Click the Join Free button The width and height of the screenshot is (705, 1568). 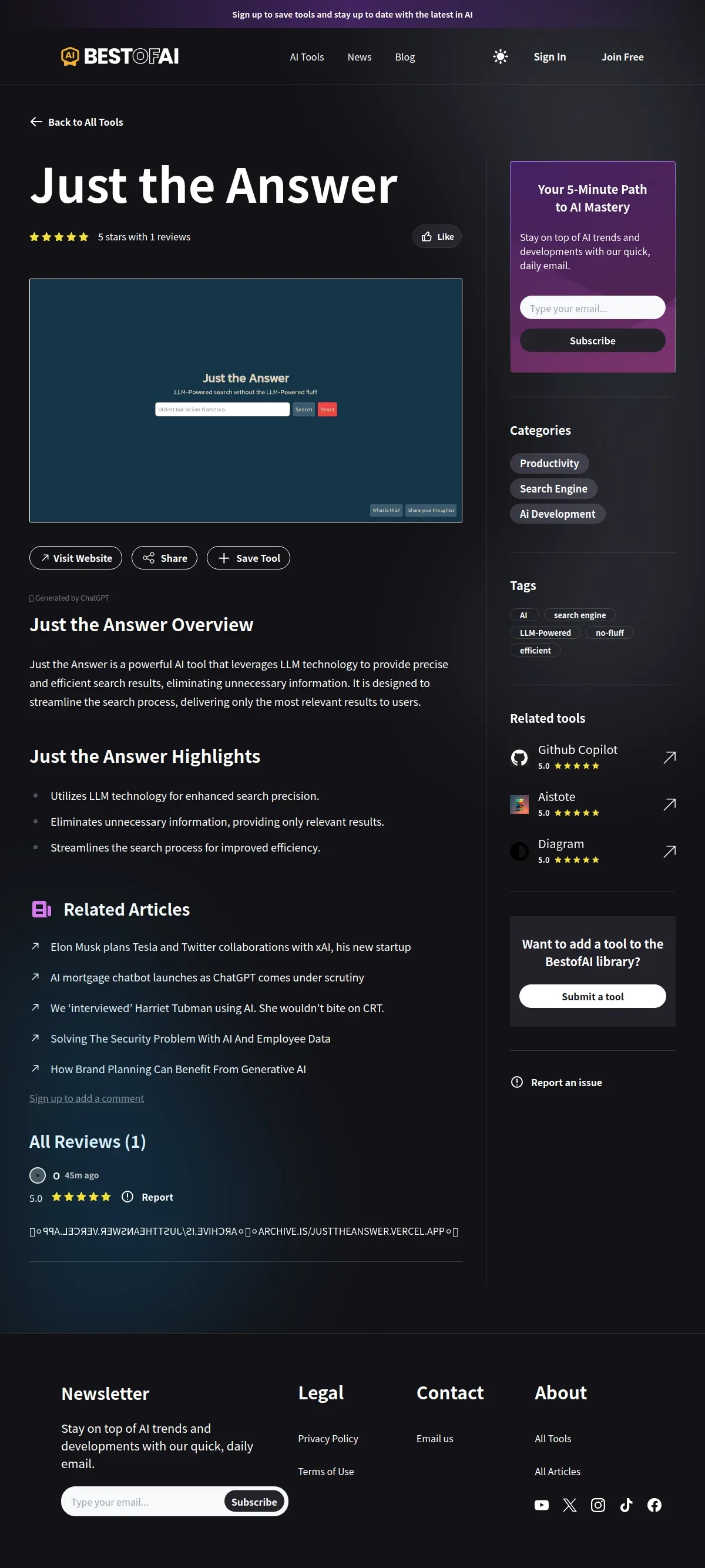tap(622, 56)
